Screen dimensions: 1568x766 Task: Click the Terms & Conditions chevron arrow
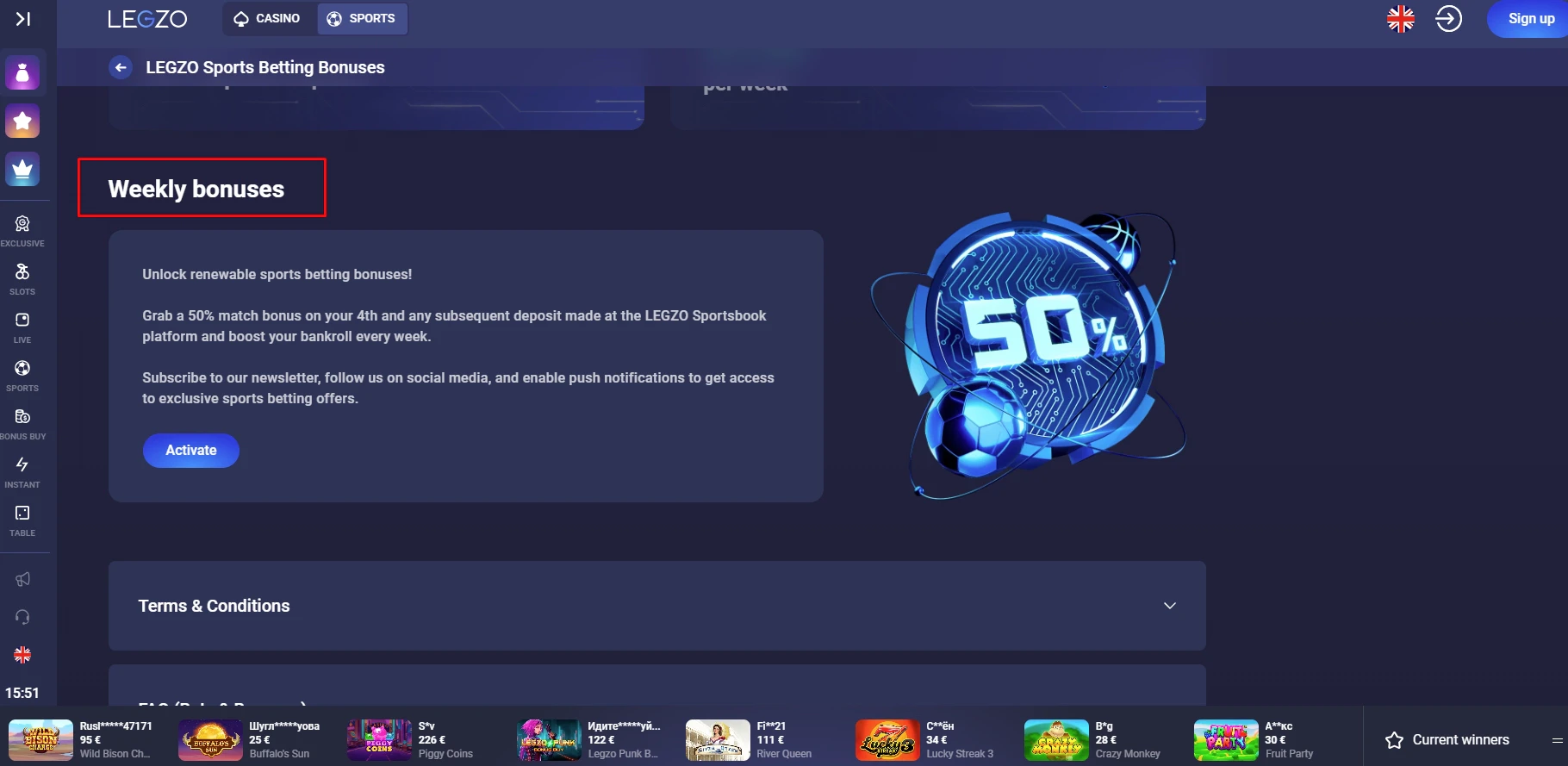point(1169,606)
